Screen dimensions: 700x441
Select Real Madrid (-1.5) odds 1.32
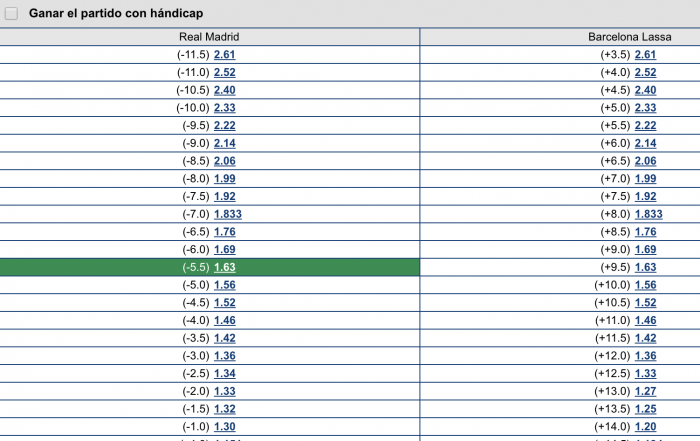tap(225, 409)
